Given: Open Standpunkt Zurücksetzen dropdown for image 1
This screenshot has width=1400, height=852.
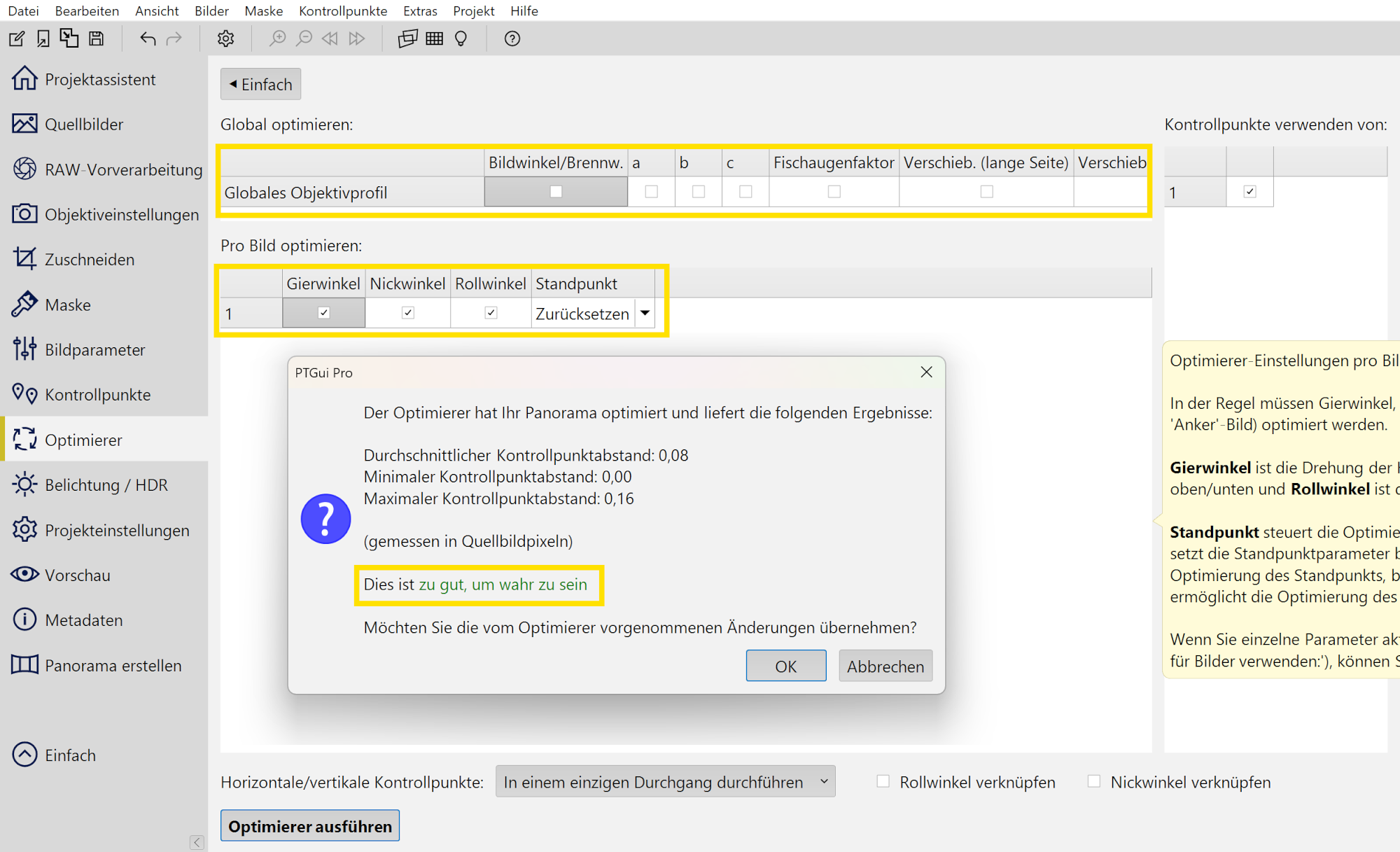Looking at the screenshot, I should (645, 314).
